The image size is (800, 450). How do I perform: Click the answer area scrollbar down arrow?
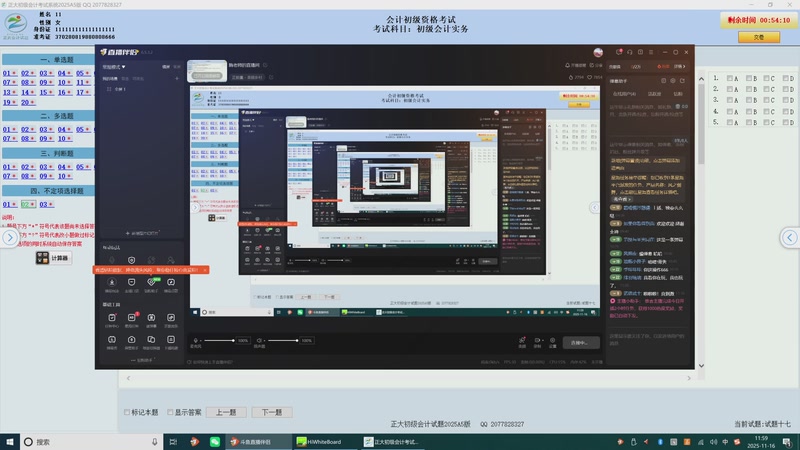[701, 366]
